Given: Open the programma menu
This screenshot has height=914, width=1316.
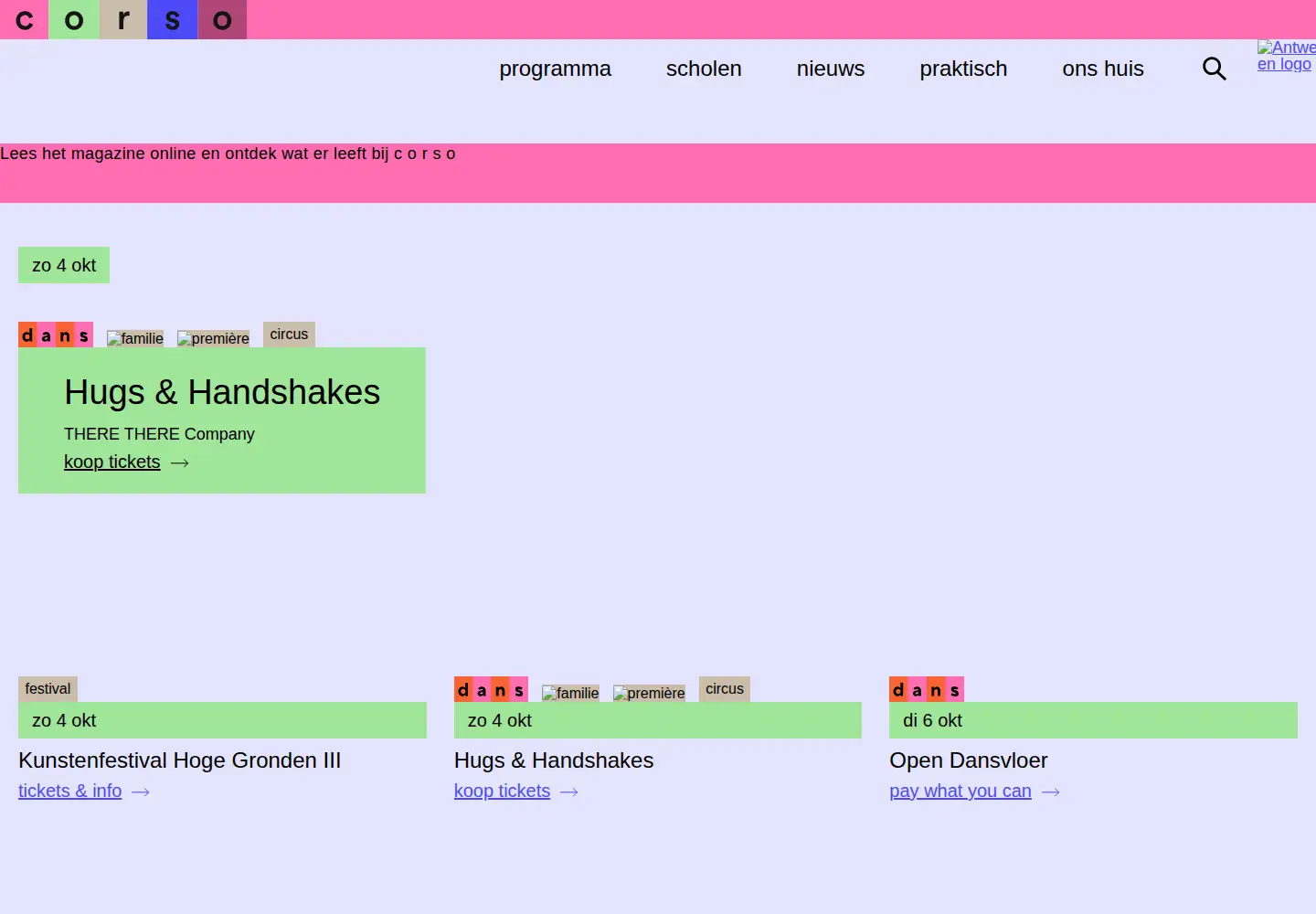Looking at the screenshot, I should tap(555, 69).
